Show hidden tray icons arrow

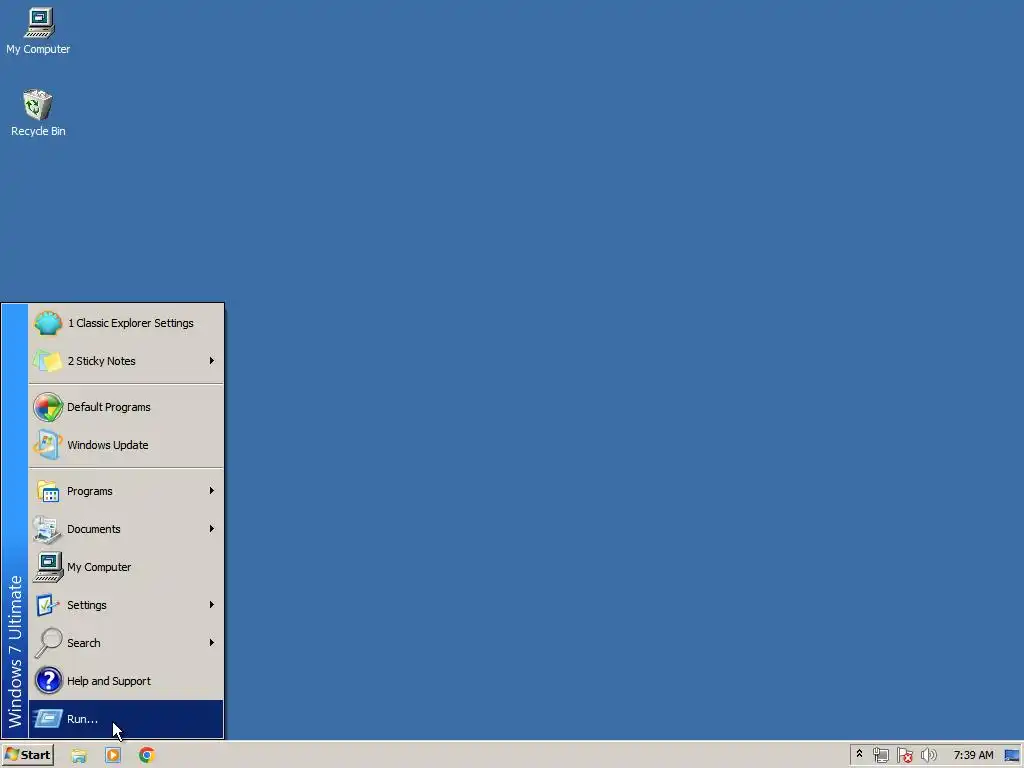[859, 755]
